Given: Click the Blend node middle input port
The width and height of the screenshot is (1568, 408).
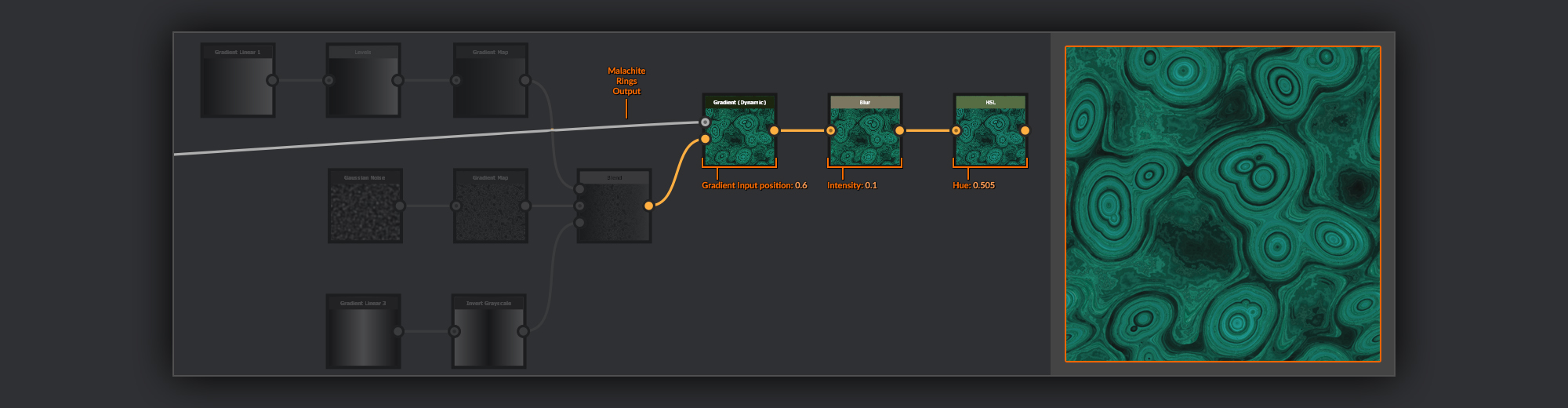Looking at the screenshot, I should [579, 206].
